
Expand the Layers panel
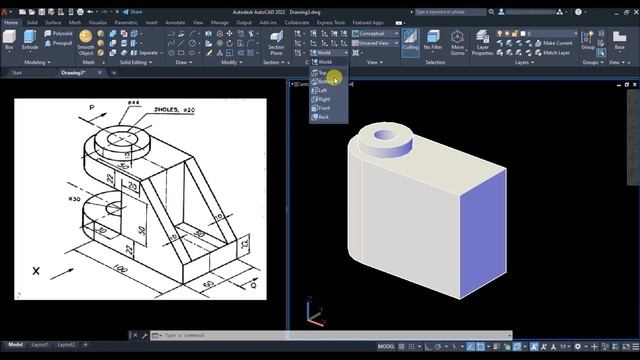point(524,62)
